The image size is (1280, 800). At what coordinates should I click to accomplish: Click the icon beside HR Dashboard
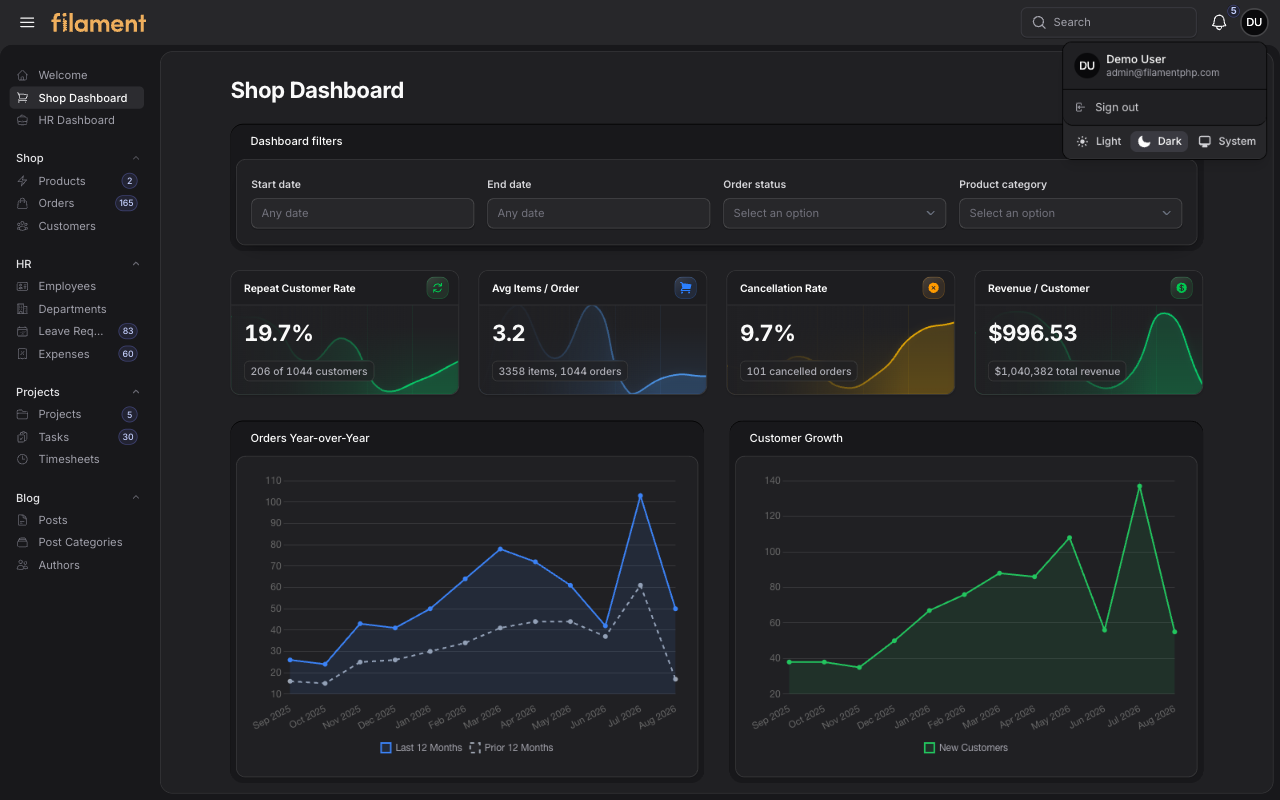coord(23,120)
